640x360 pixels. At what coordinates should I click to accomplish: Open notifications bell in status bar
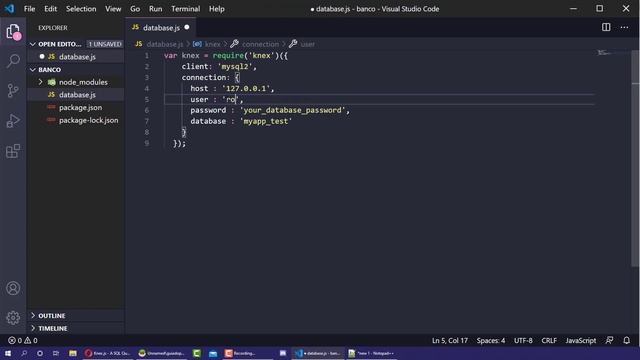tap(627, 340)
